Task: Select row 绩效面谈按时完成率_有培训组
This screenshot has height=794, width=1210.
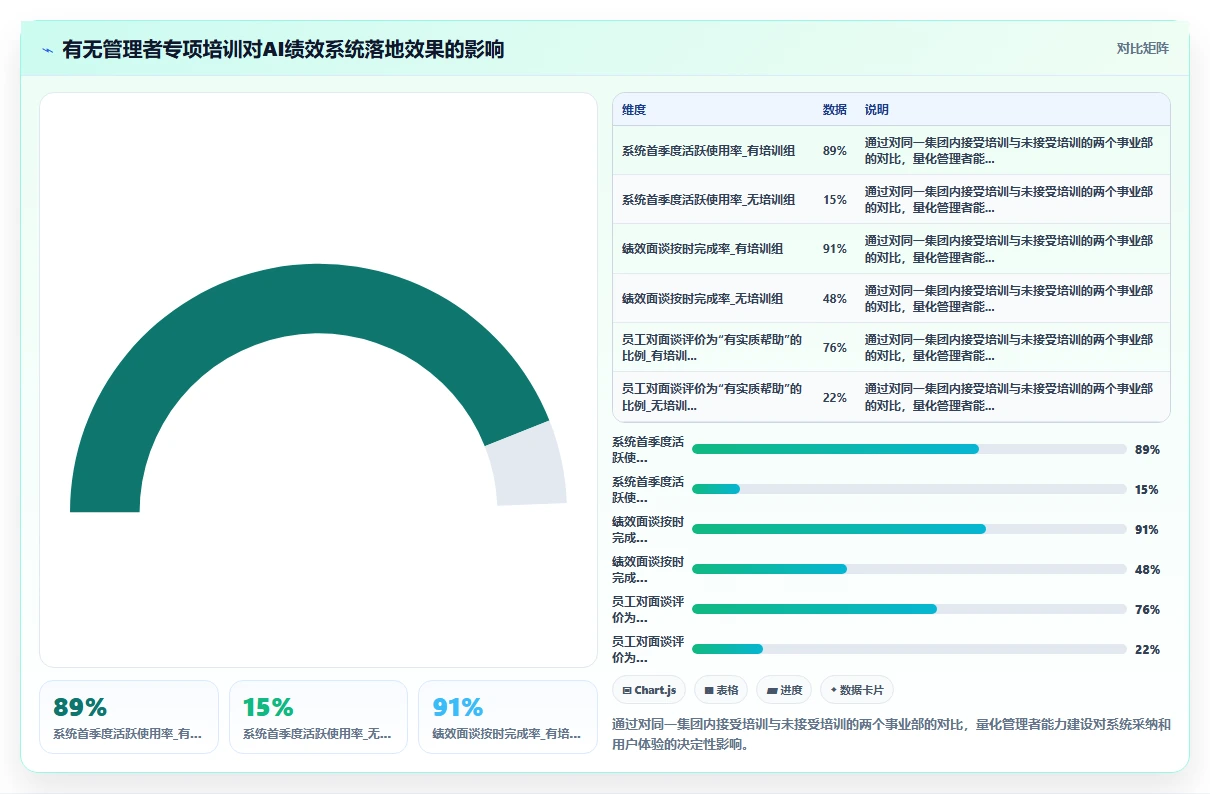Action: point(891,249)
